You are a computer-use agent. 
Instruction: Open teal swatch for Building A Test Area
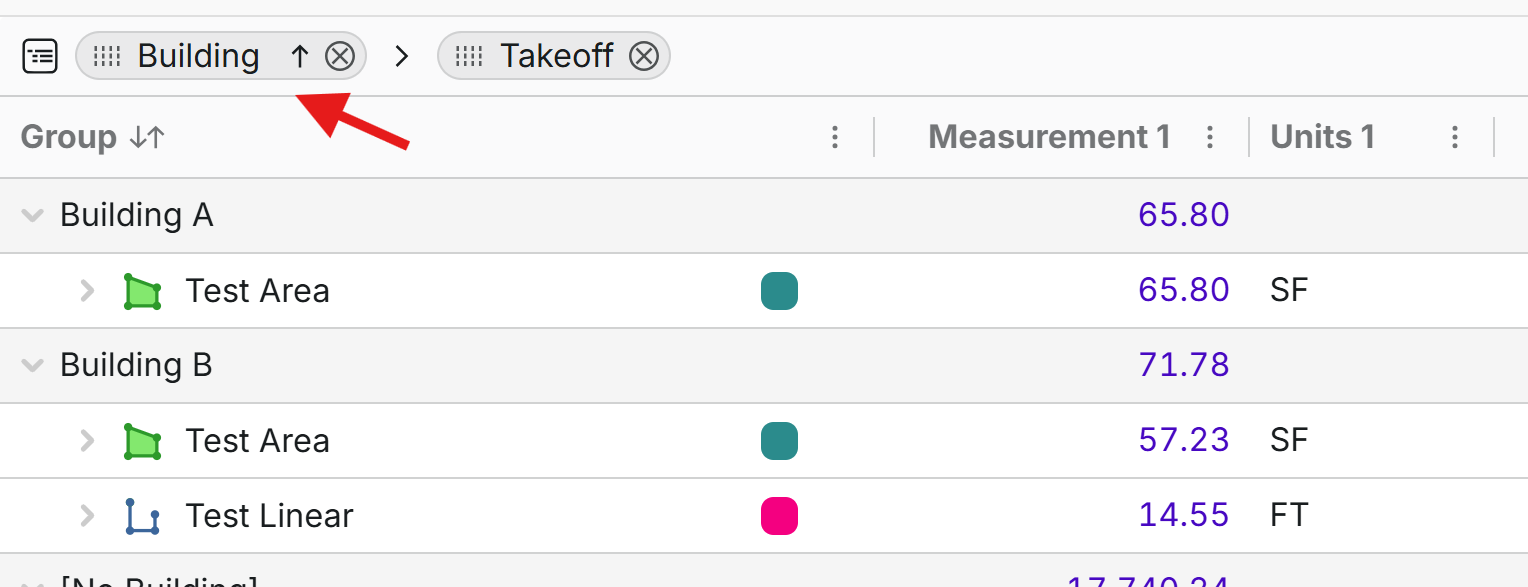coord(779,291)
